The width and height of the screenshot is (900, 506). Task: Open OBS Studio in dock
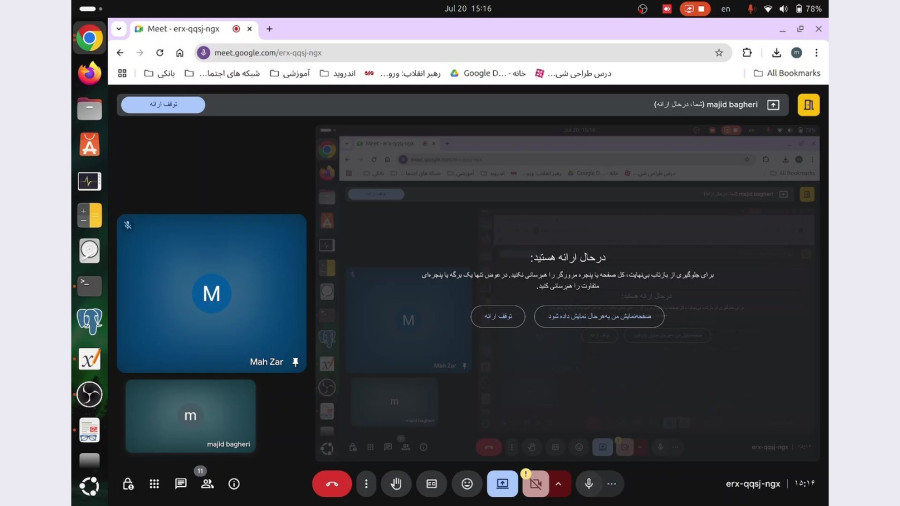click(90, 394)
